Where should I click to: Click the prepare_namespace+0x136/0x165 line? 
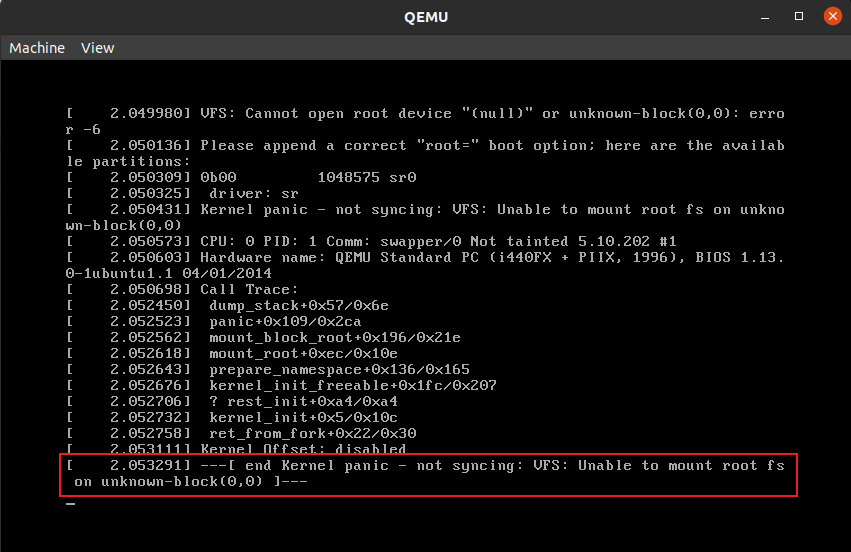[268, 370]
